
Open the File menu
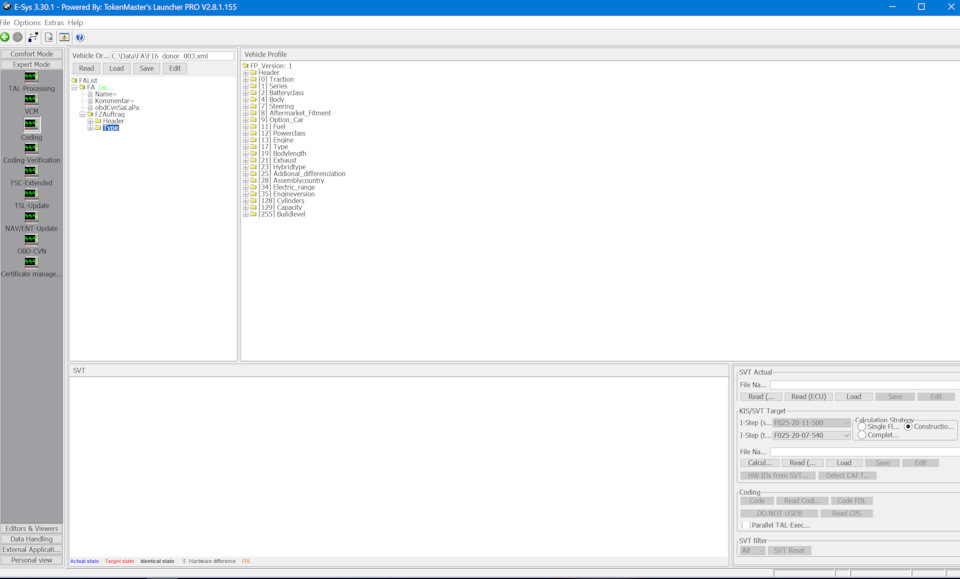click(x=5, y=23)
